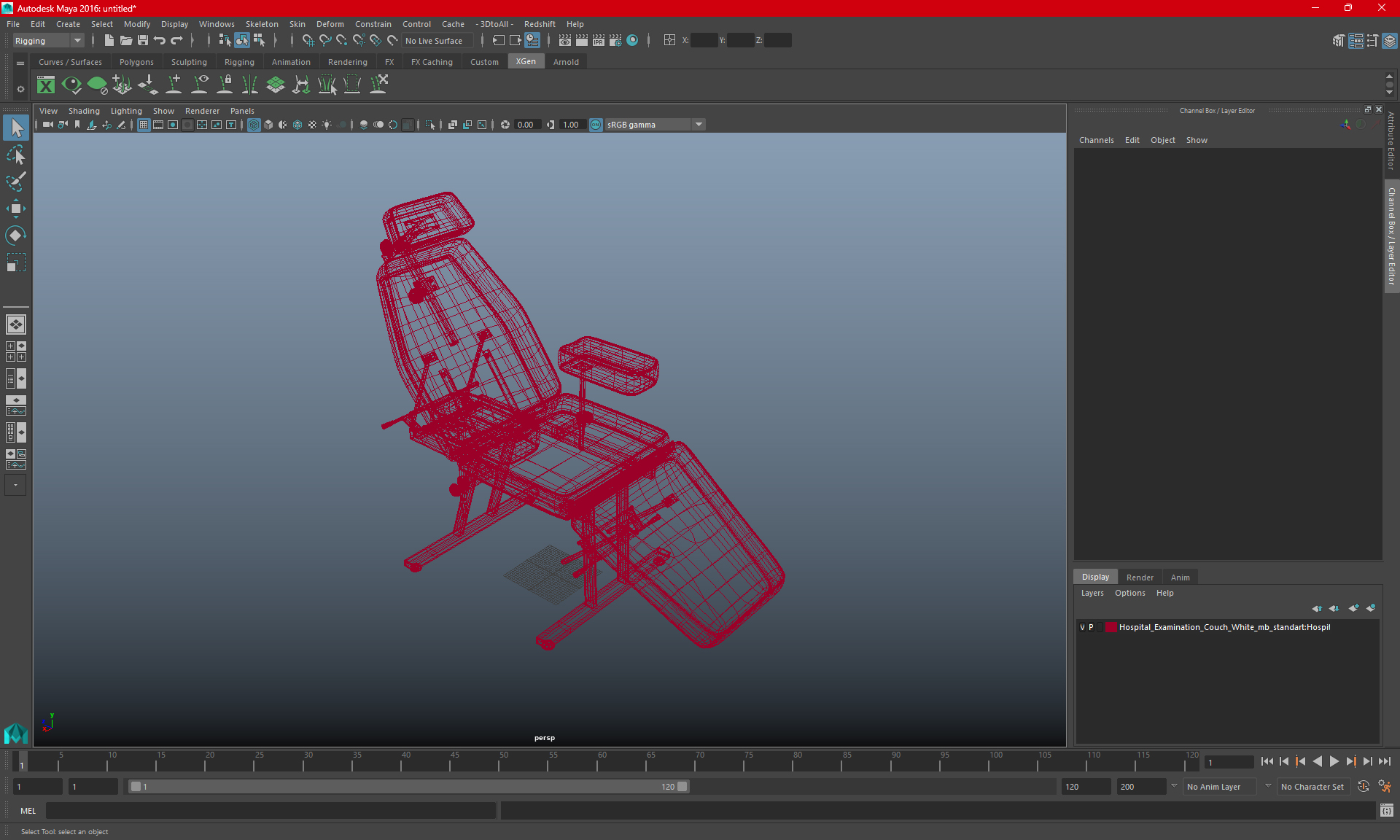Play the animation forwards

click(x=1334, y=761)
